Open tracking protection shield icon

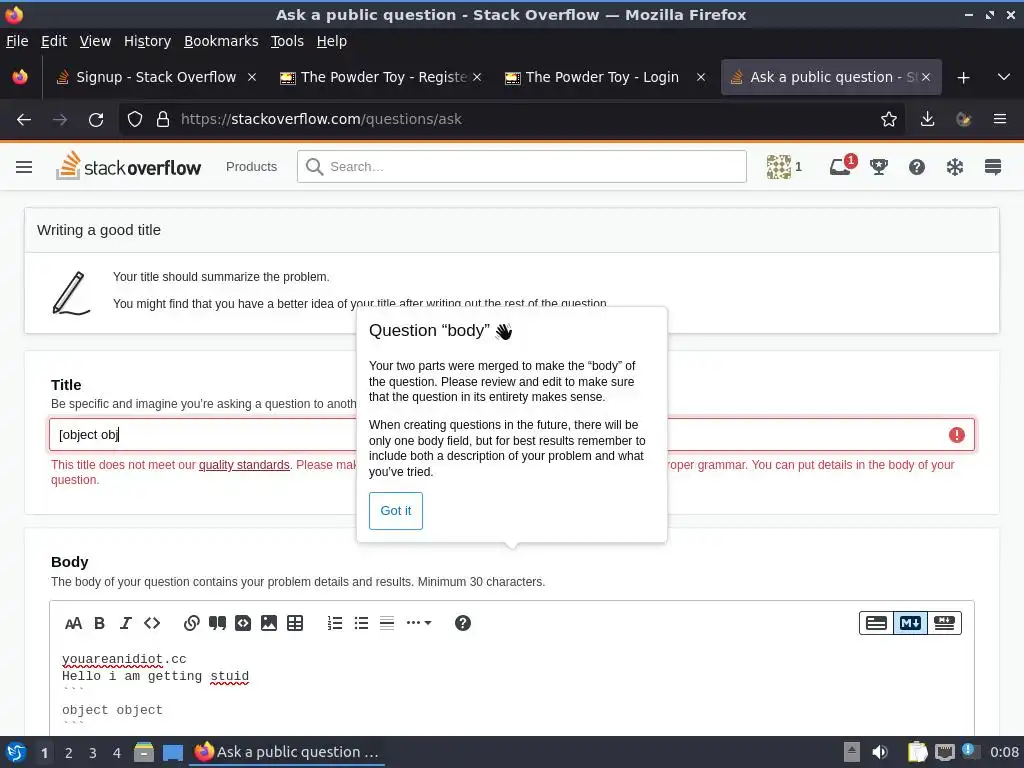pos(135,120)
